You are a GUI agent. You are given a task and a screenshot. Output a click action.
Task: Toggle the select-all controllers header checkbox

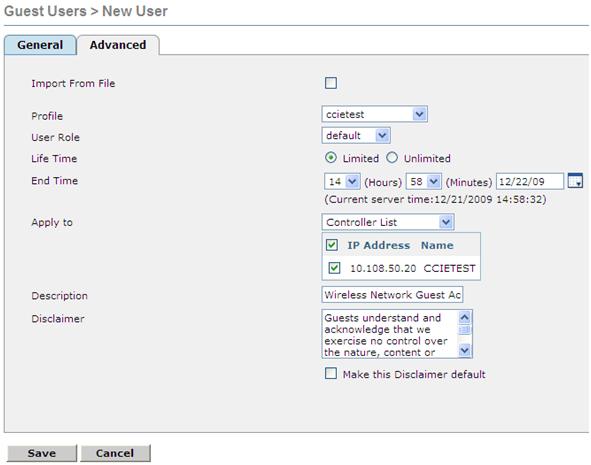click(x=331, y=245)
